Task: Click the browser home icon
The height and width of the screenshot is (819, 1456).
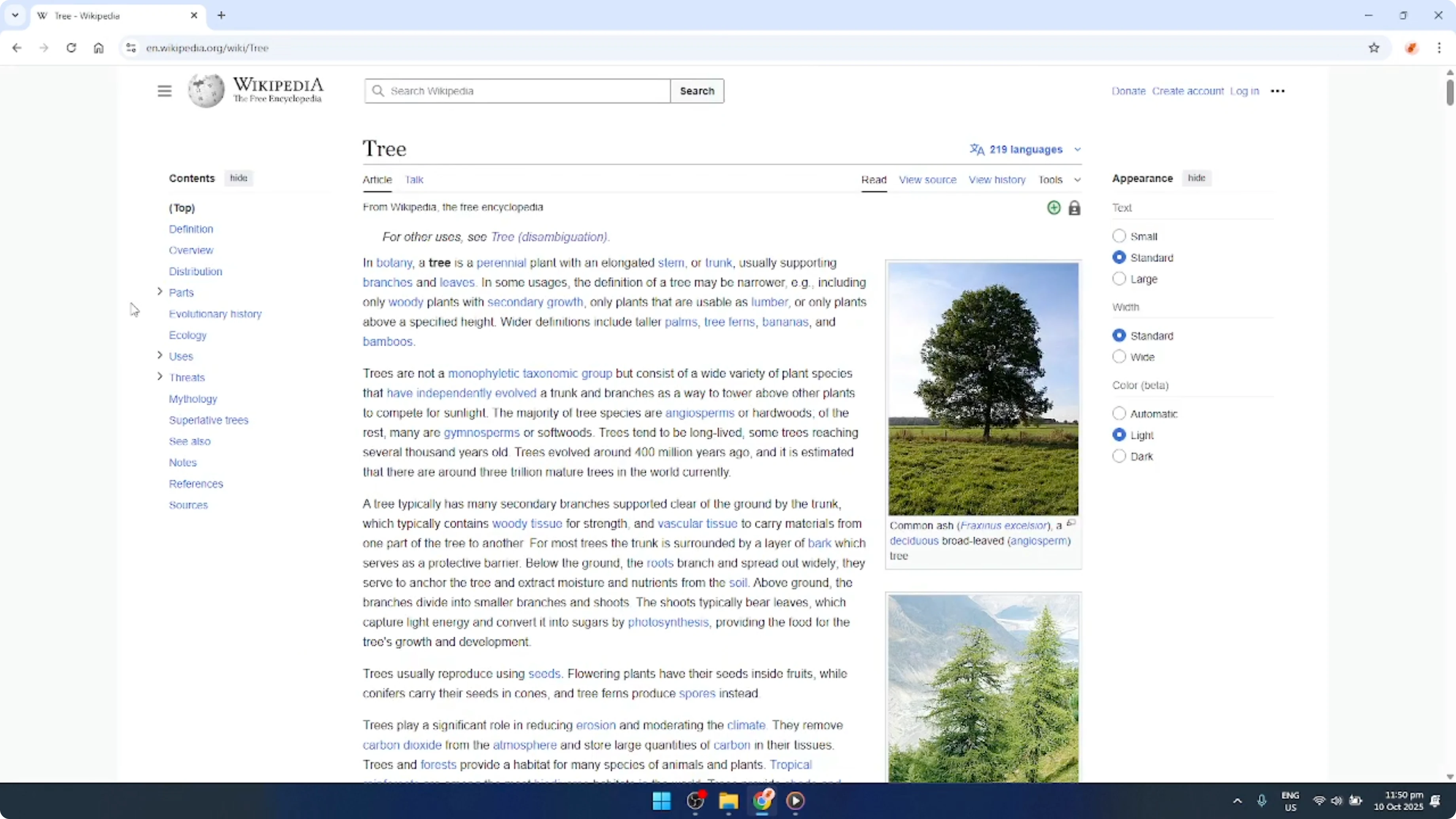Action: pyautogui.click(x=99, y=48)
